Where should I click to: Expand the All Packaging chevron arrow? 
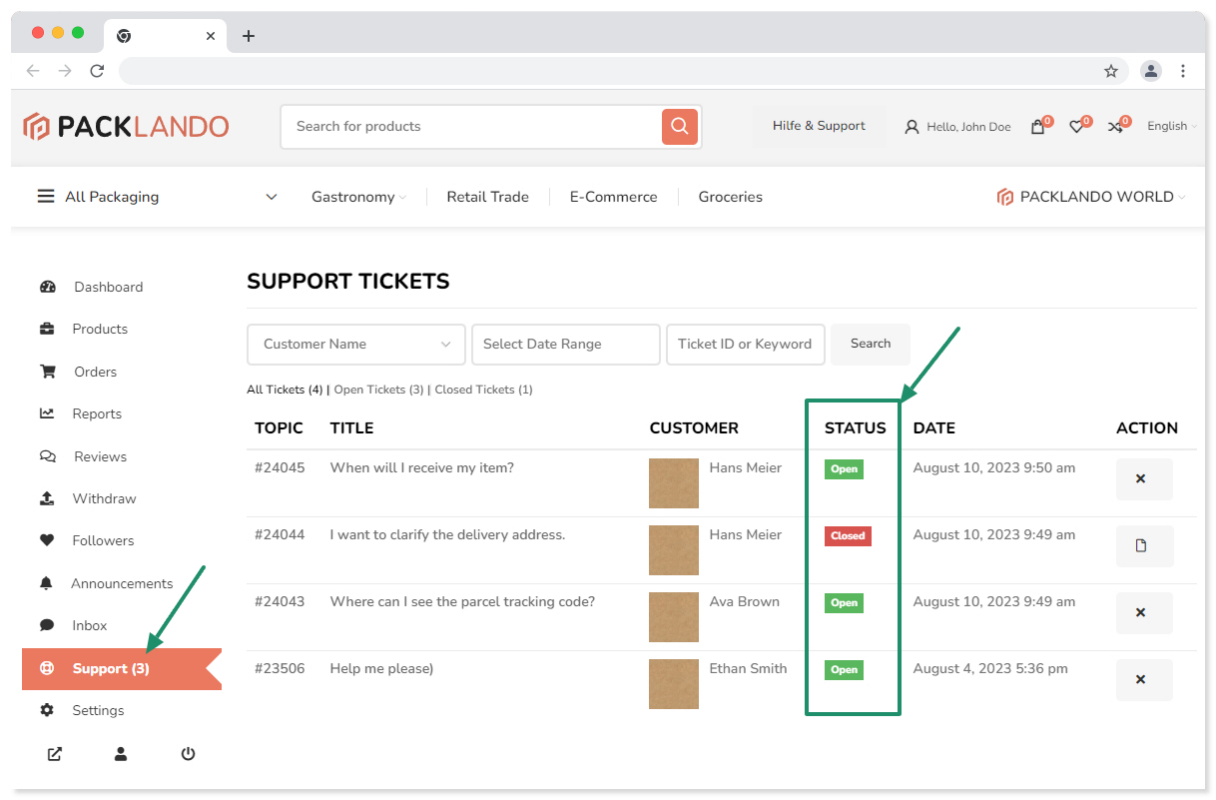coord(271,197)
